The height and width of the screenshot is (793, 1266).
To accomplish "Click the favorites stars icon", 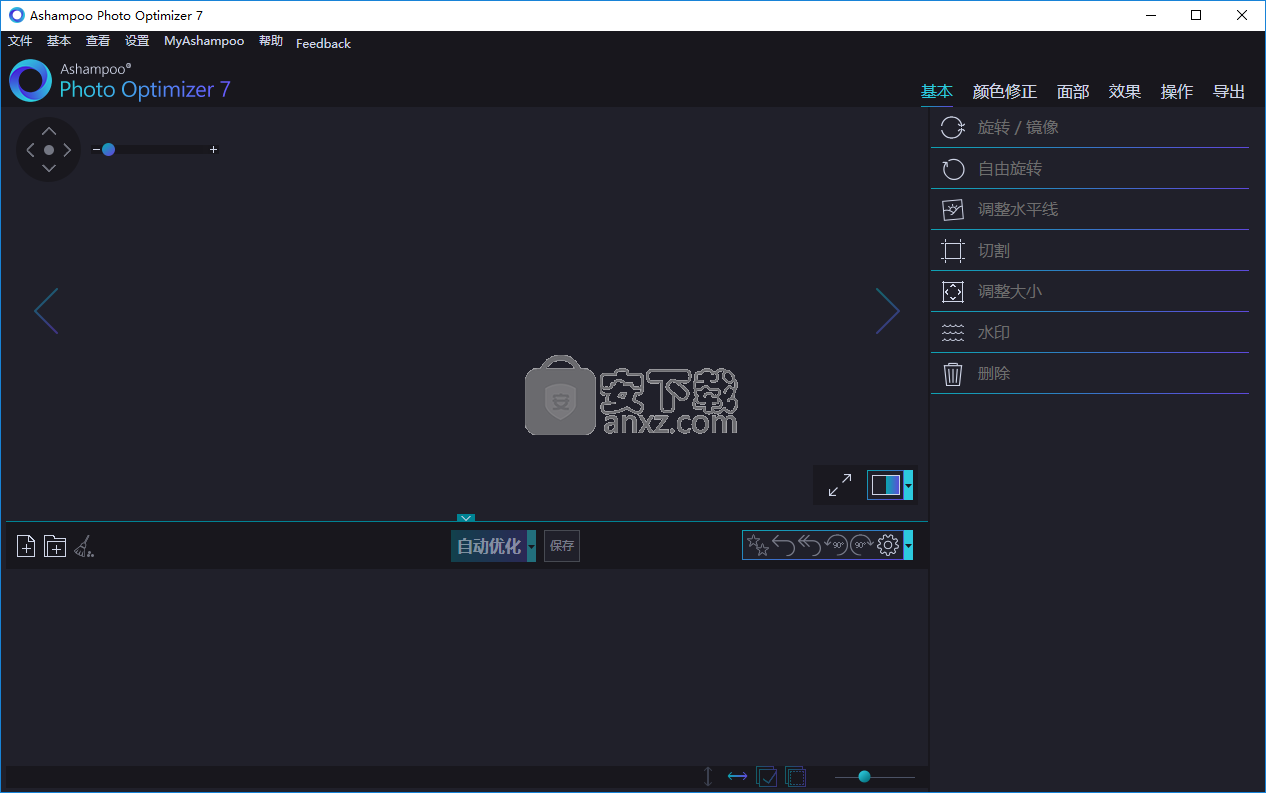I will click(759, 545).
